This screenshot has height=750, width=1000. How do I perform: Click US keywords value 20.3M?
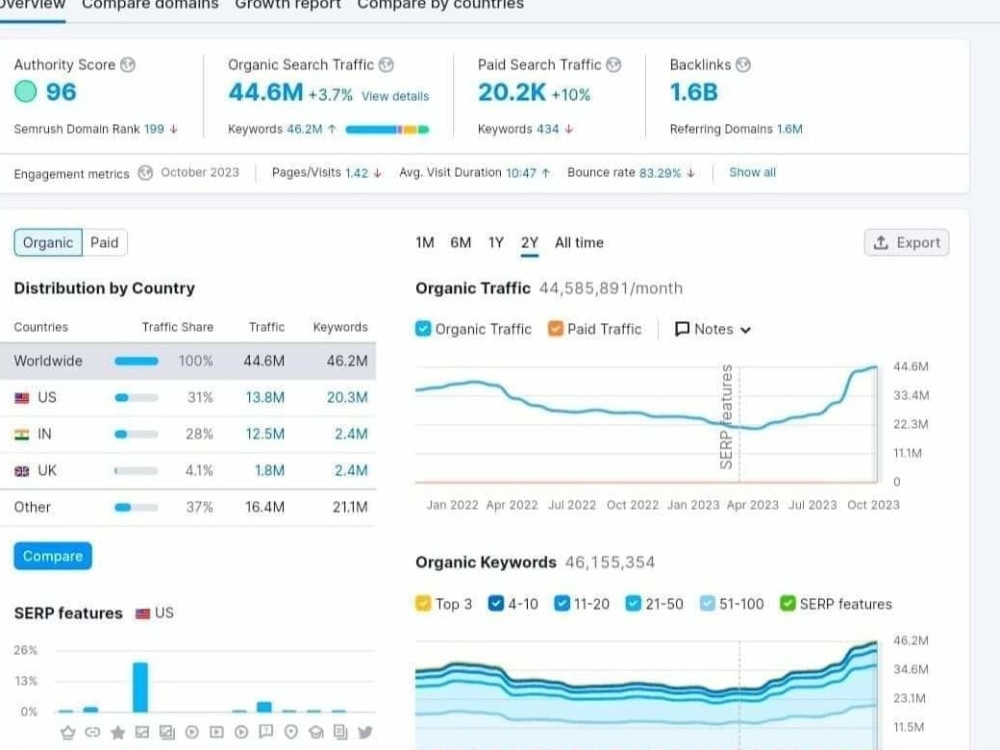[347, 398]
